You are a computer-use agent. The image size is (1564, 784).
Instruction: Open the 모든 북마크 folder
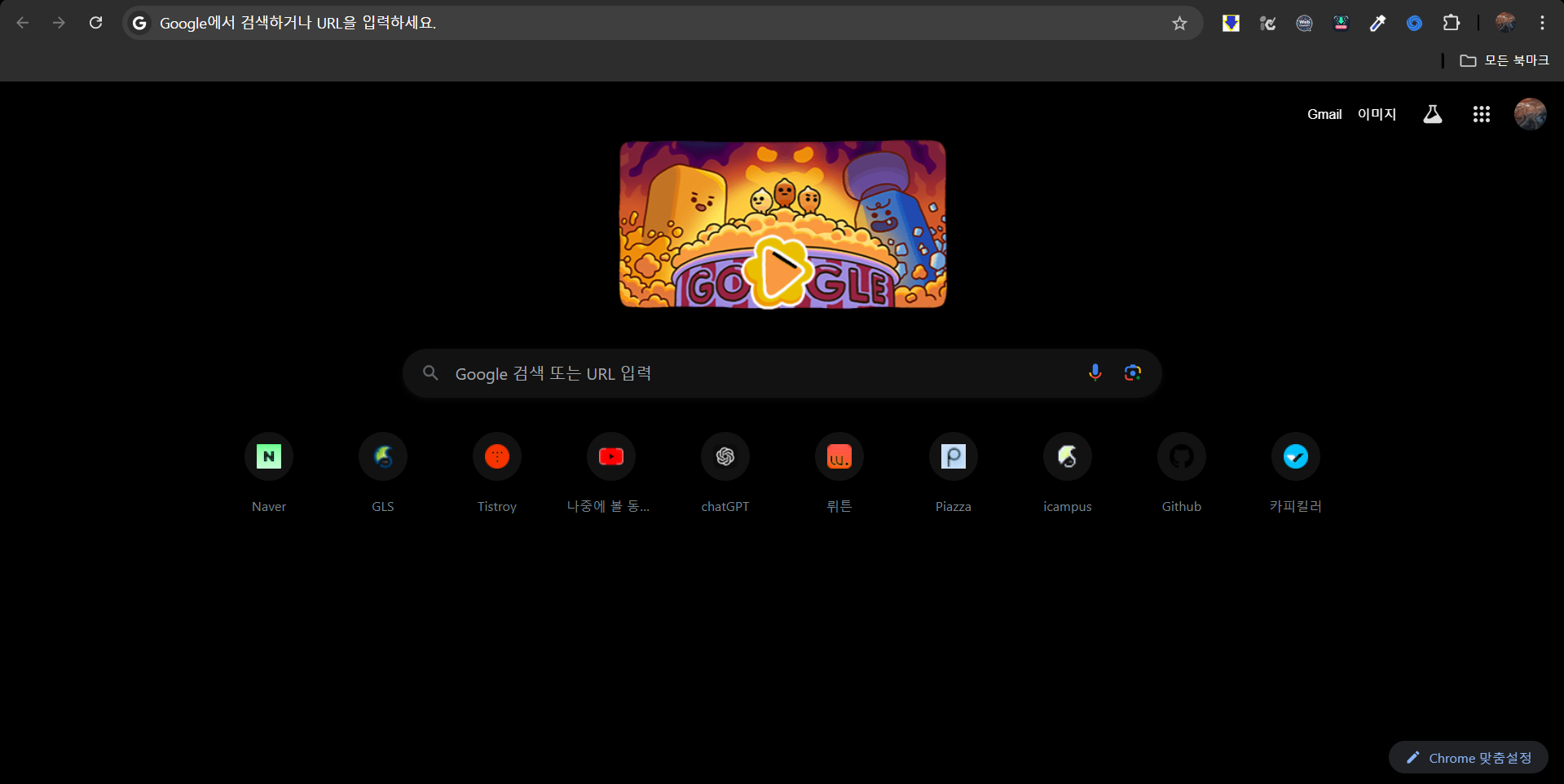1505,59
